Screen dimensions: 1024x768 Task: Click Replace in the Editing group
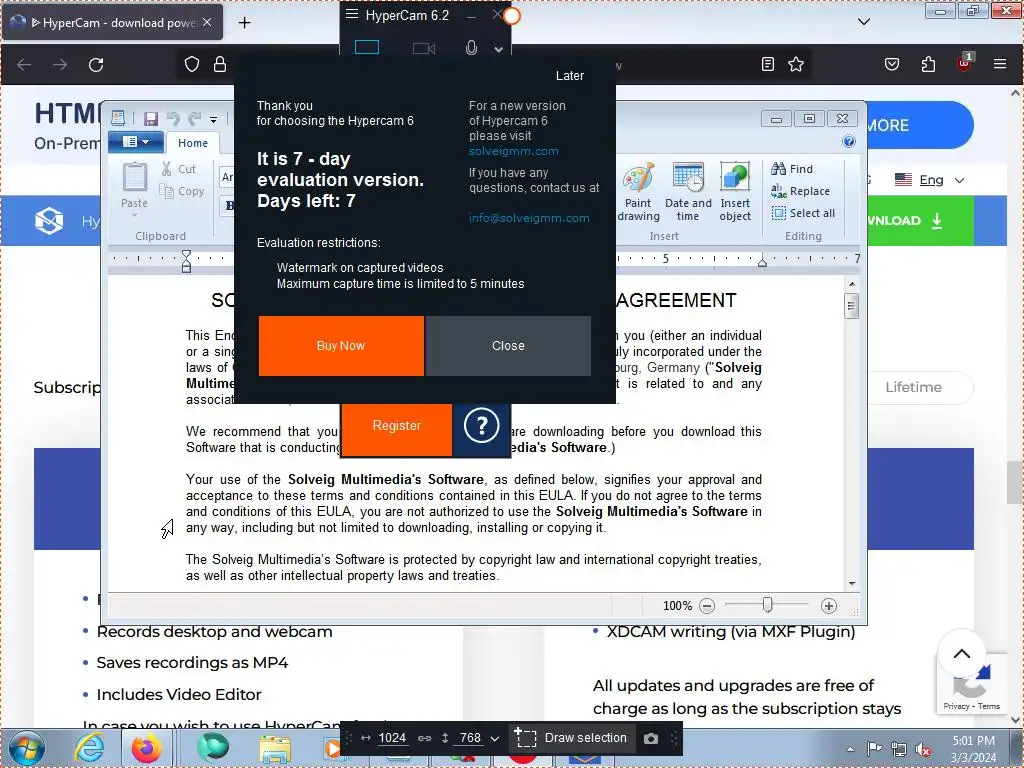click(800, 191)
